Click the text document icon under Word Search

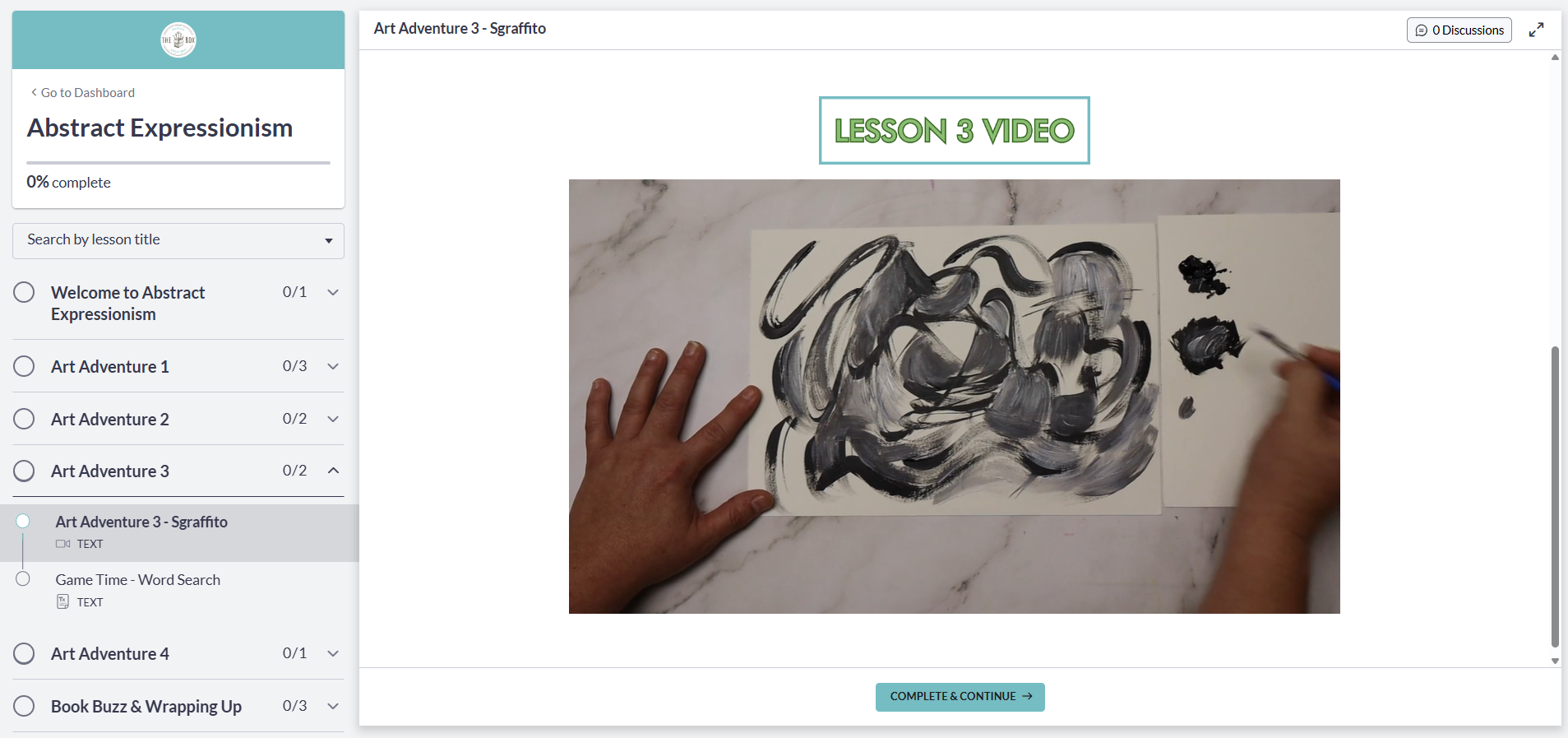[x=63, y=602]
